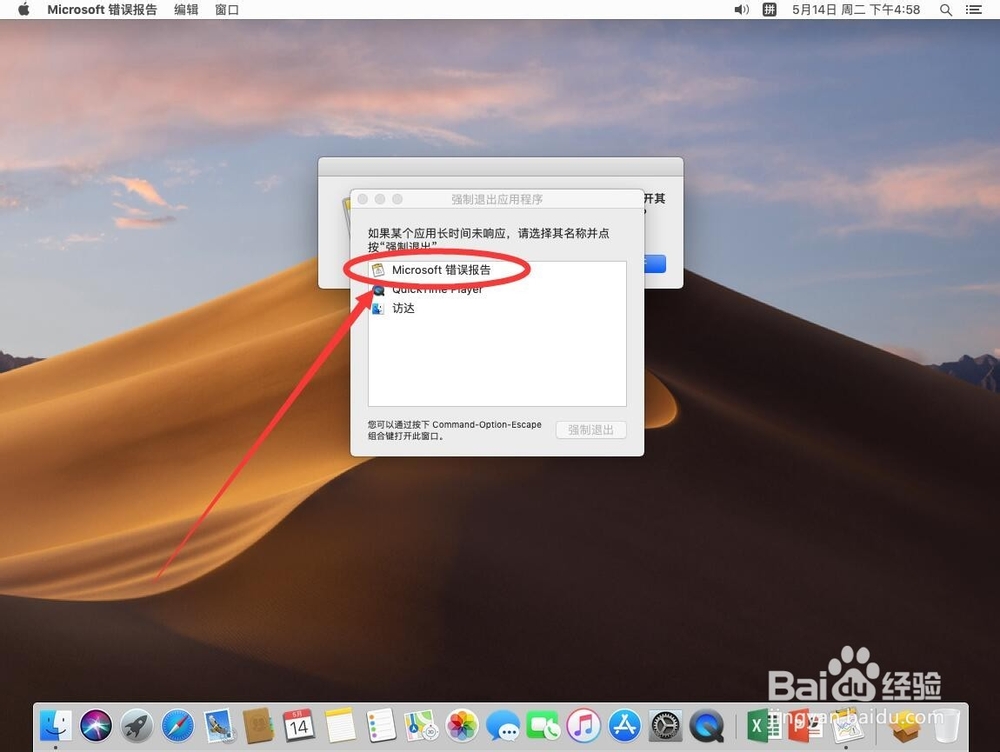Open cardboard box installer icon in Dock

point(905,726)
